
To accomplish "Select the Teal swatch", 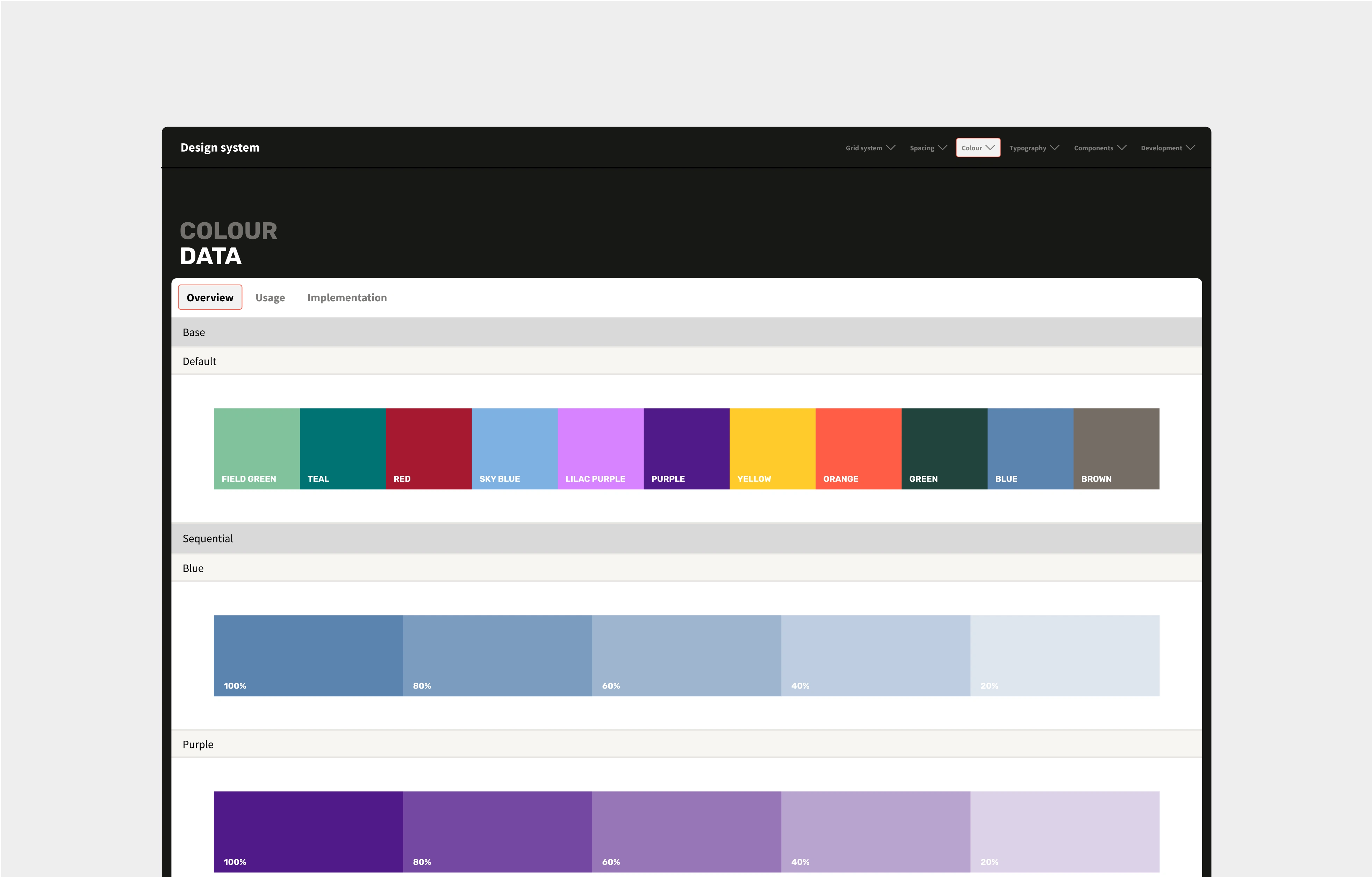I will click(x=343, y=448).
